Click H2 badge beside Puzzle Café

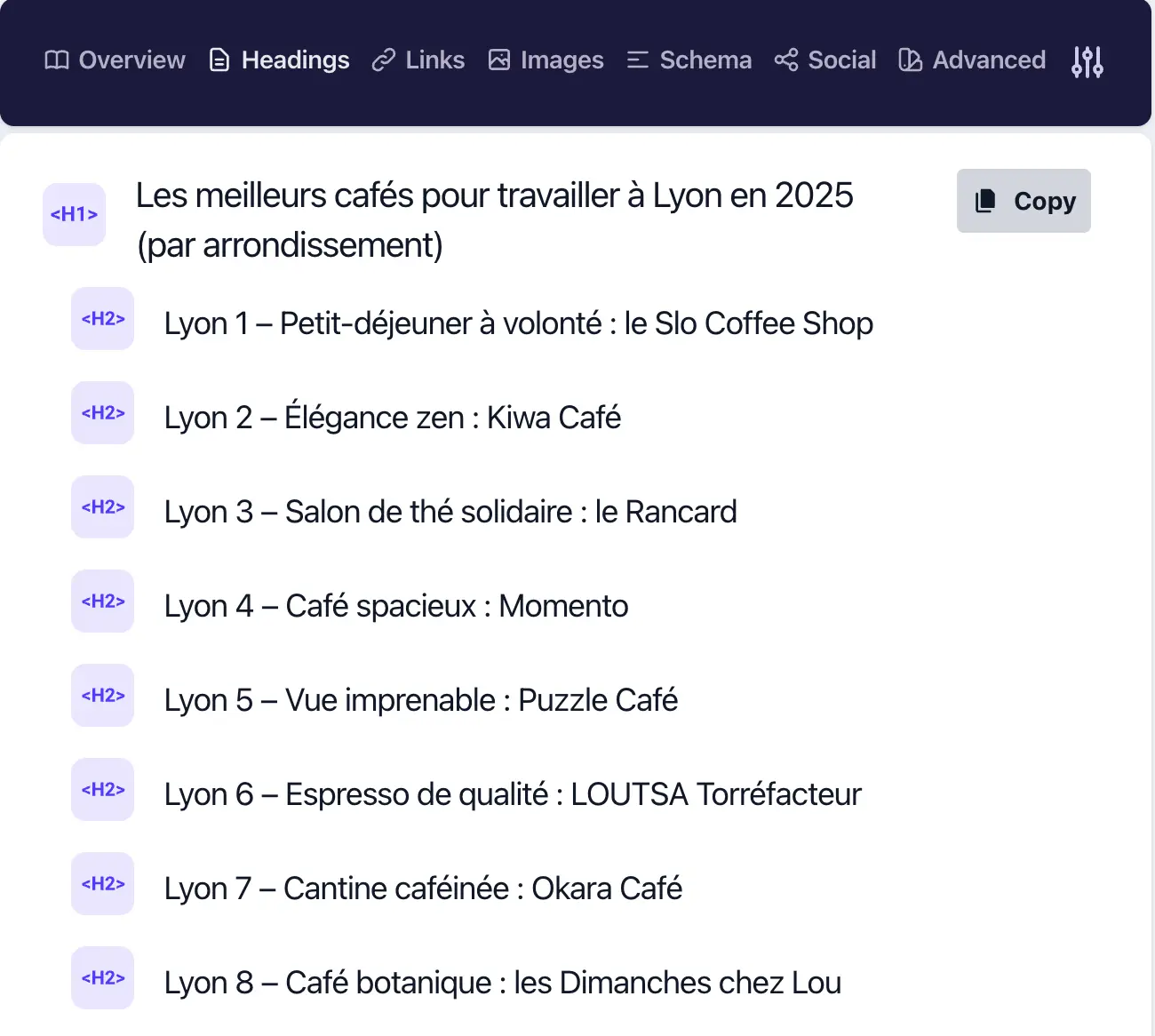click(102, 696)
